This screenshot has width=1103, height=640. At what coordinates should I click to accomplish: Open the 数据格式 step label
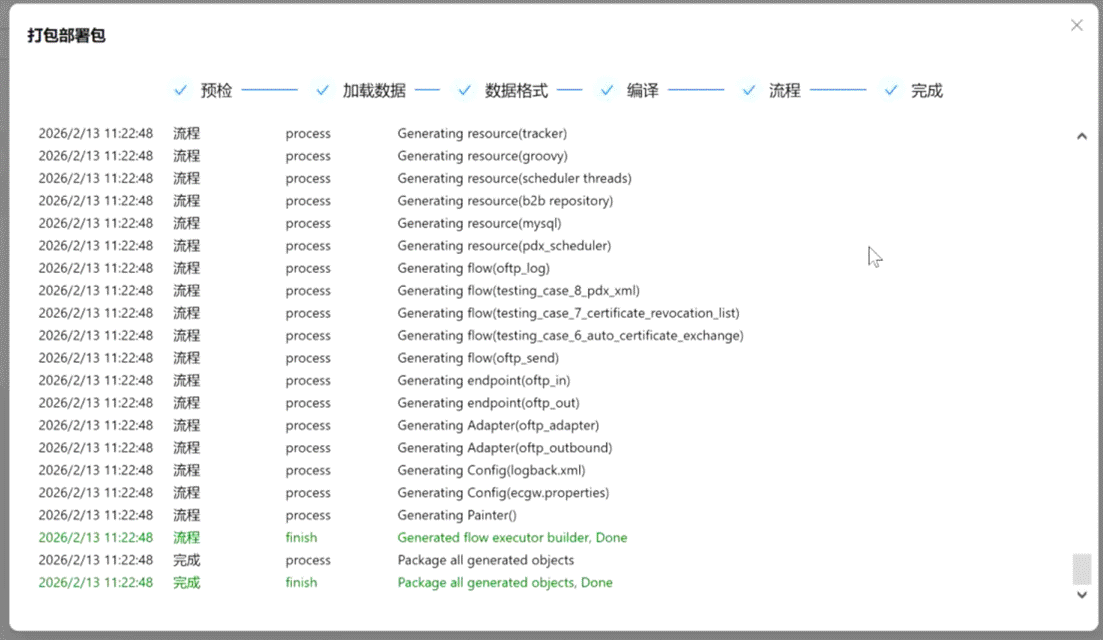coord(516,91)
